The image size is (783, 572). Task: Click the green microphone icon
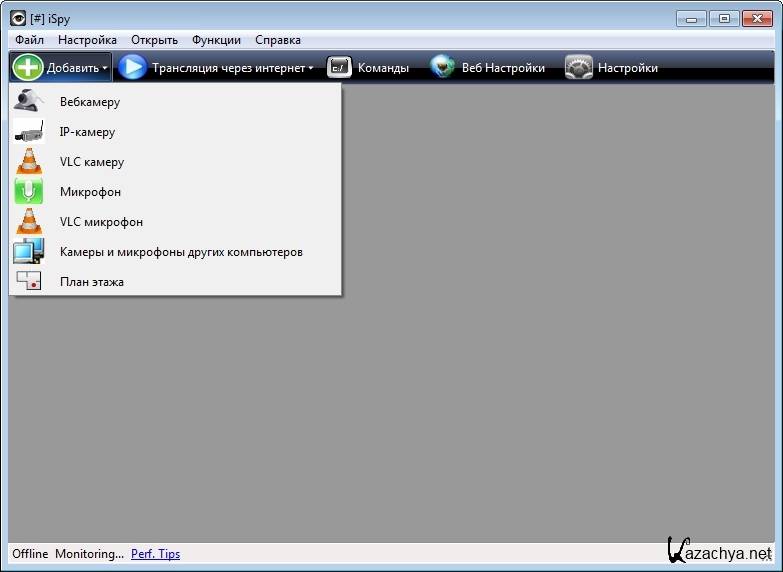pos(29,192)
